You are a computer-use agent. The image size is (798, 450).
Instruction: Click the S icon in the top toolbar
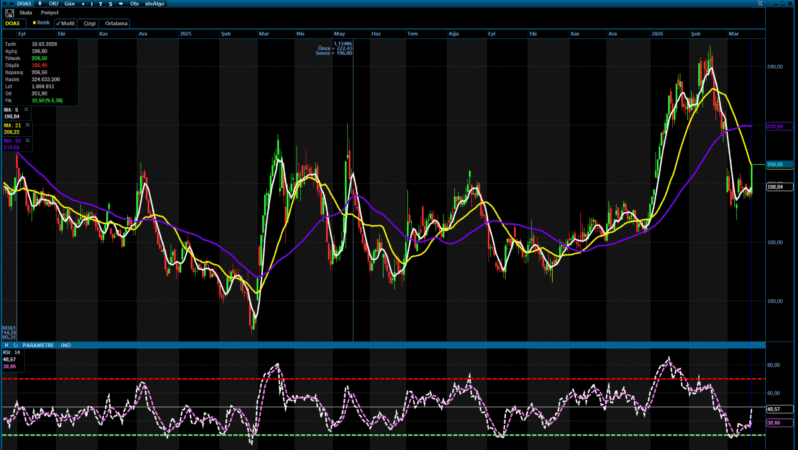pos(109,4)
